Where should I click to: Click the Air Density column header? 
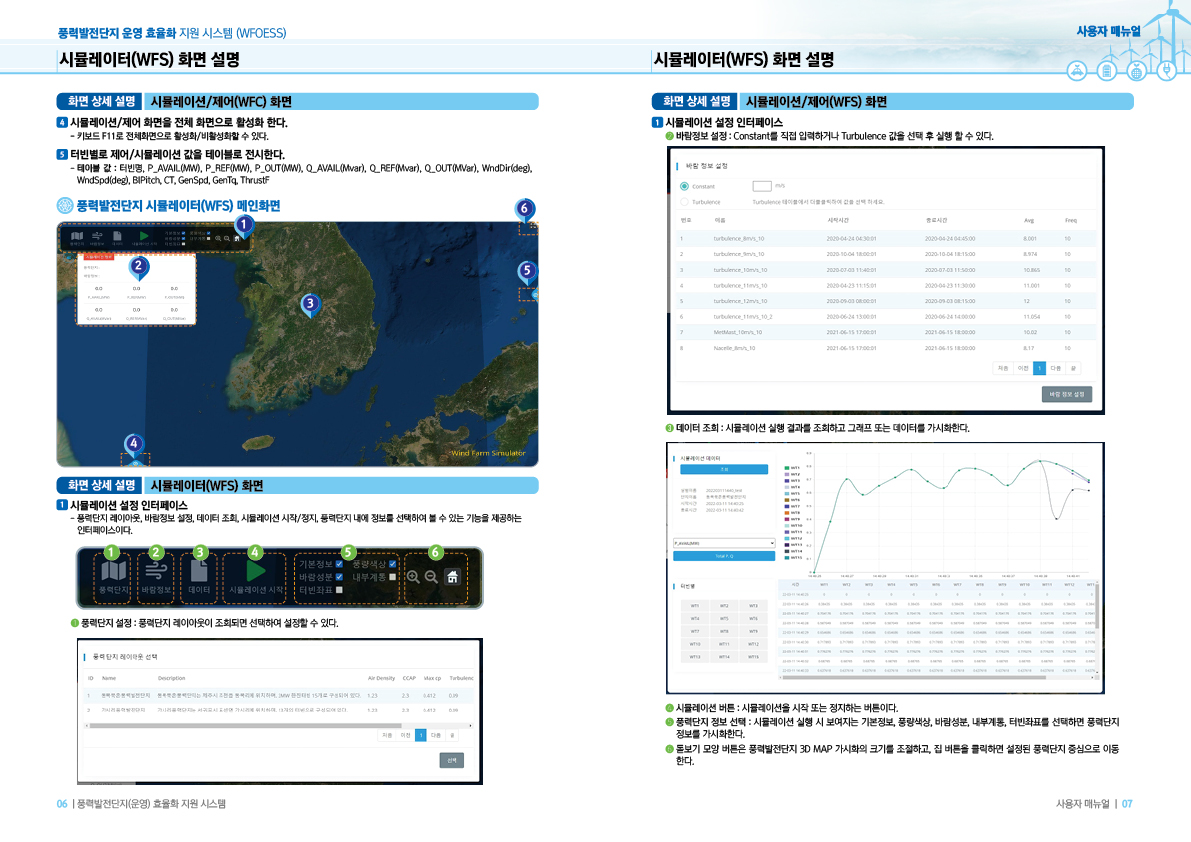pos(381,678)
